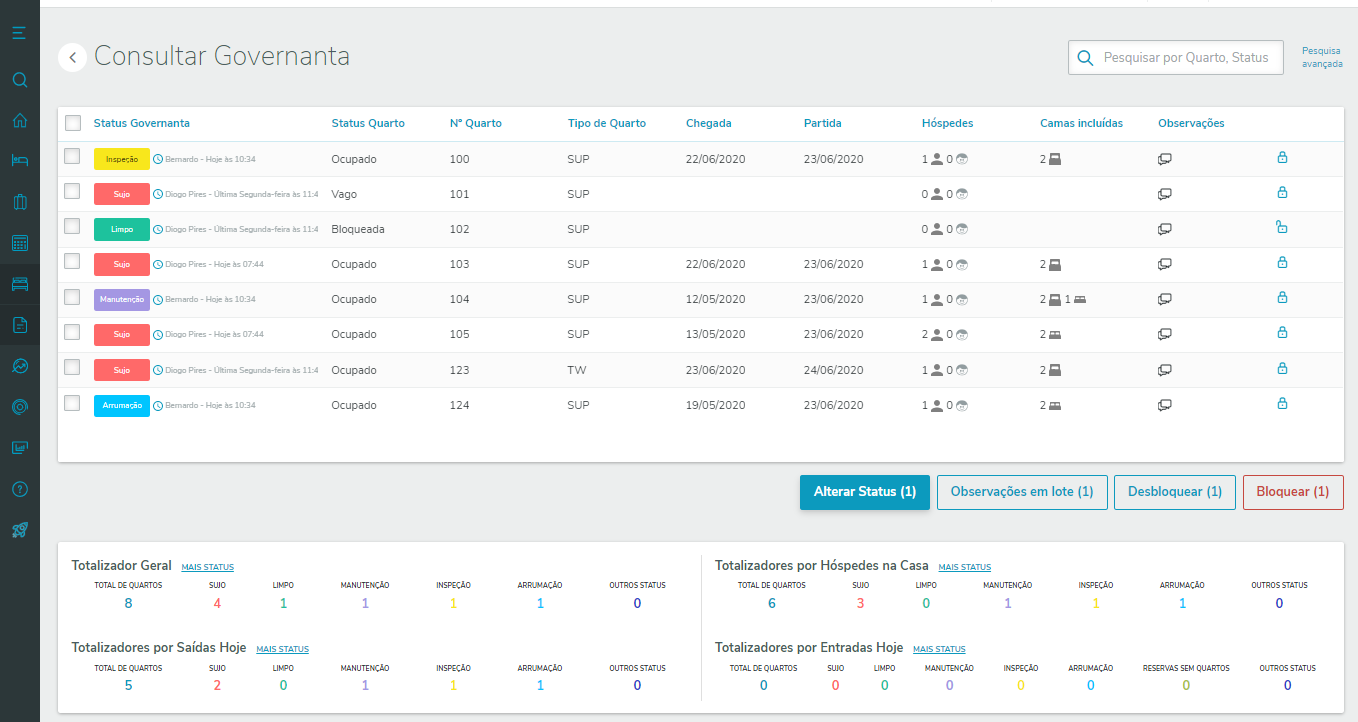The height and width of the screenshot is (722, 1358).
Task: Tick the select-all checkbox in table header
Action: tap(73, 123)
